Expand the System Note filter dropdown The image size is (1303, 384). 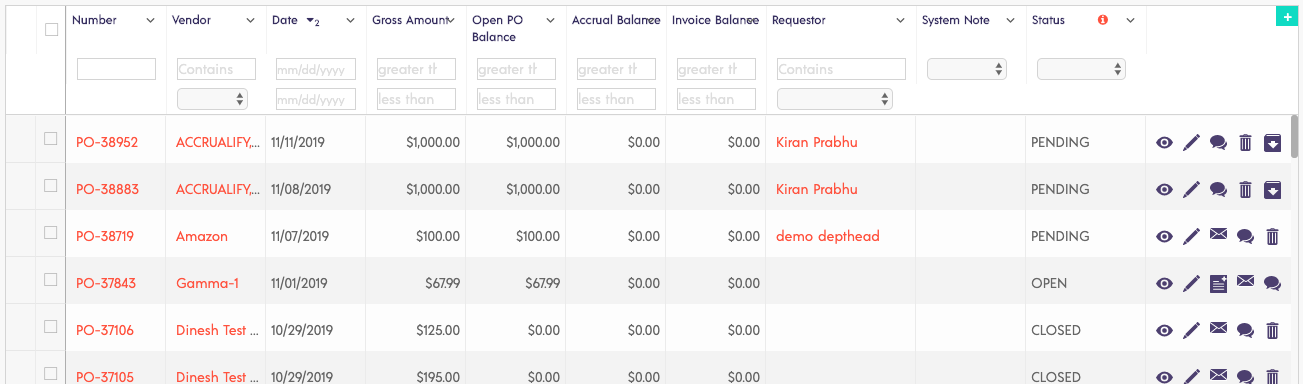pos(967,69)
